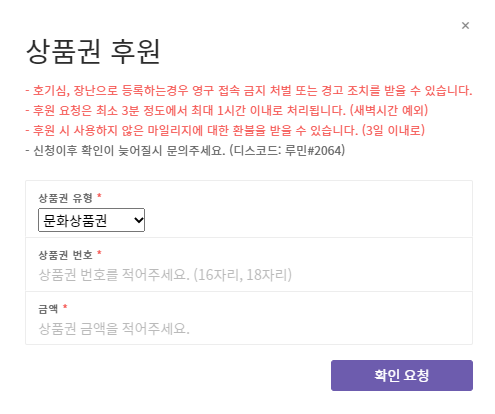Screen dimensions: 495x414
Task: Click the 상품권 번호 field label
Action: (x=65, y=255)
